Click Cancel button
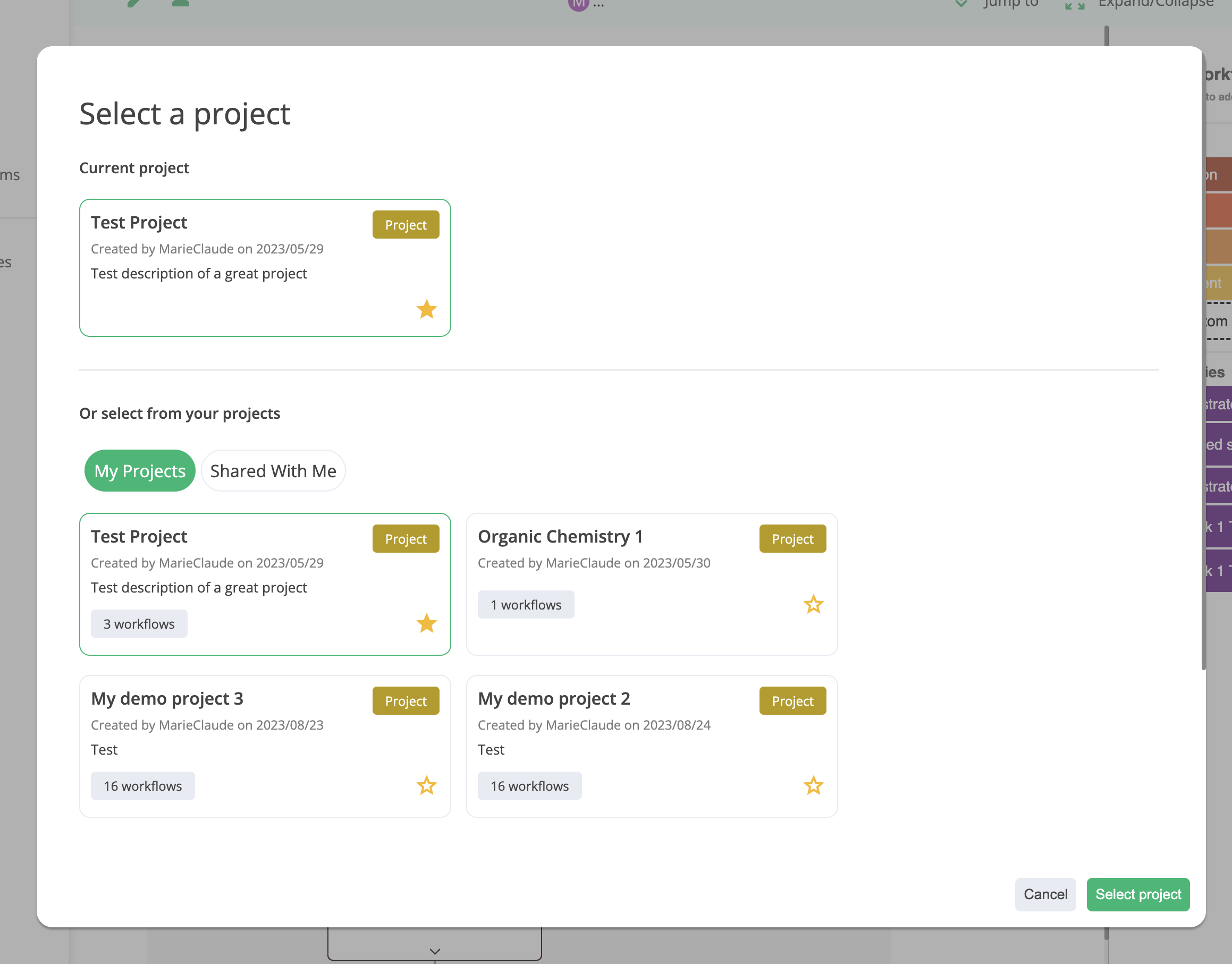The height and width of the screenshot is (964, 1232). click(x=1045, y=894)
